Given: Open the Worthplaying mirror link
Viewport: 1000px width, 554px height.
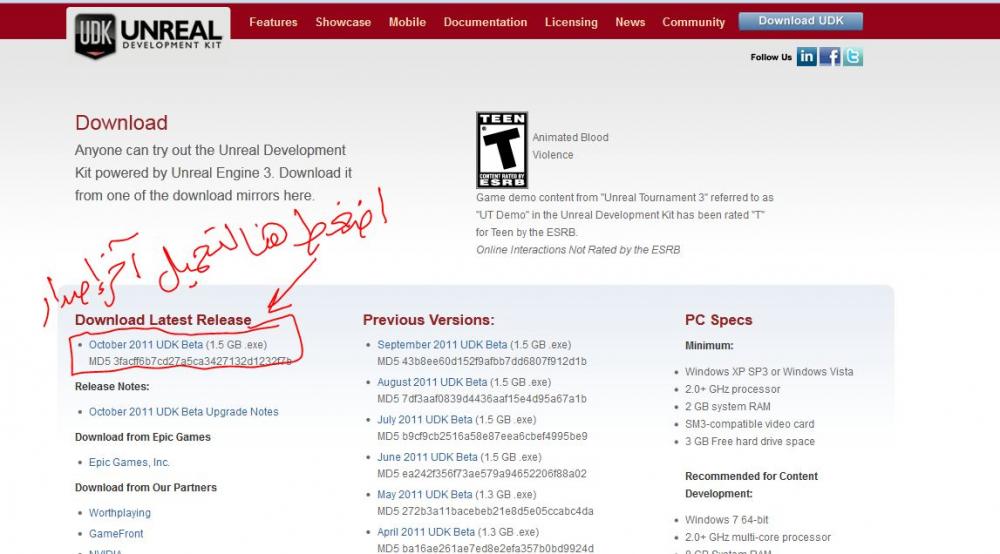Looking at the screenshot, I should [120, 513].
